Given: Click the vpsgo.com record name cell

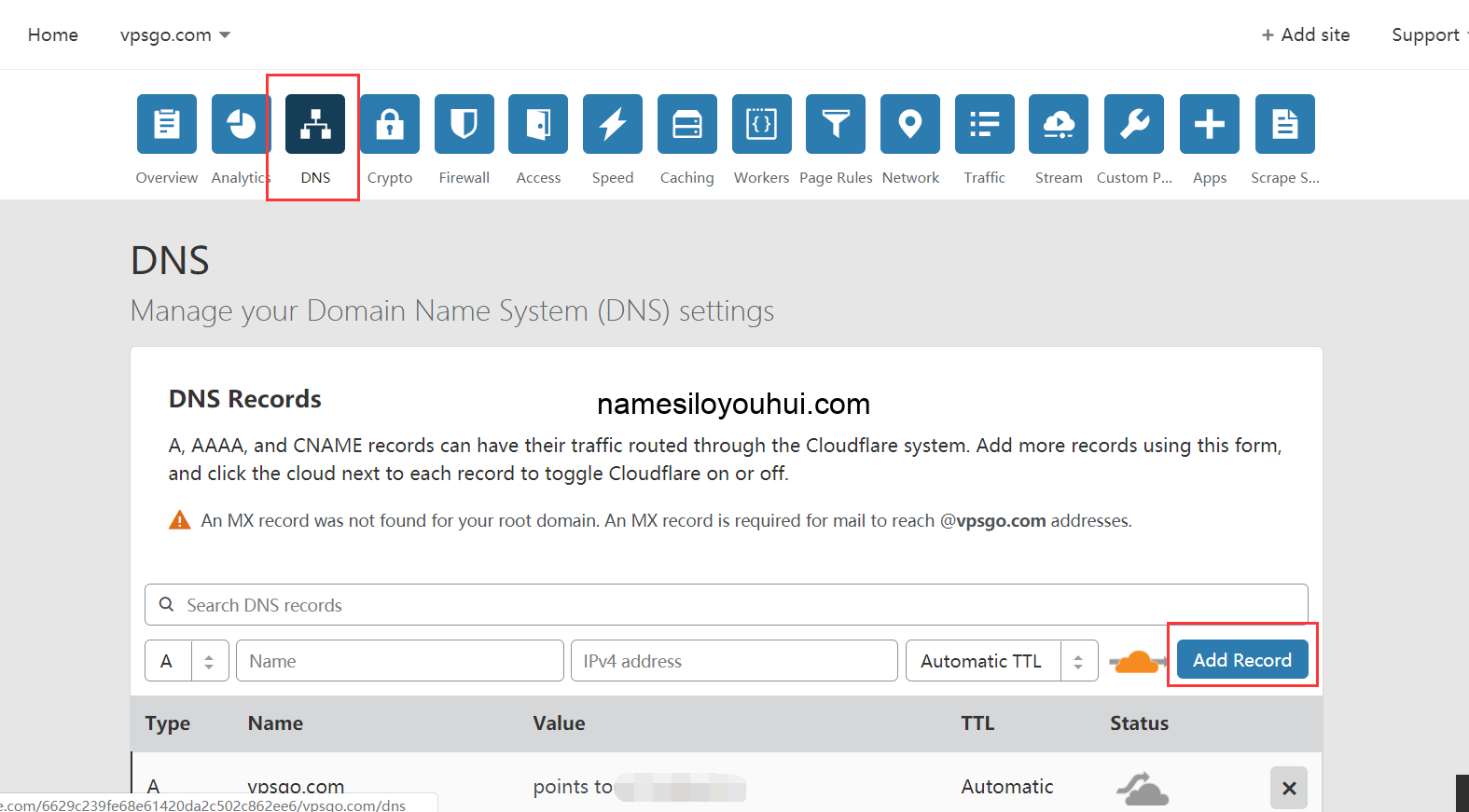Looking at the screenshot, I should [296, 787].
